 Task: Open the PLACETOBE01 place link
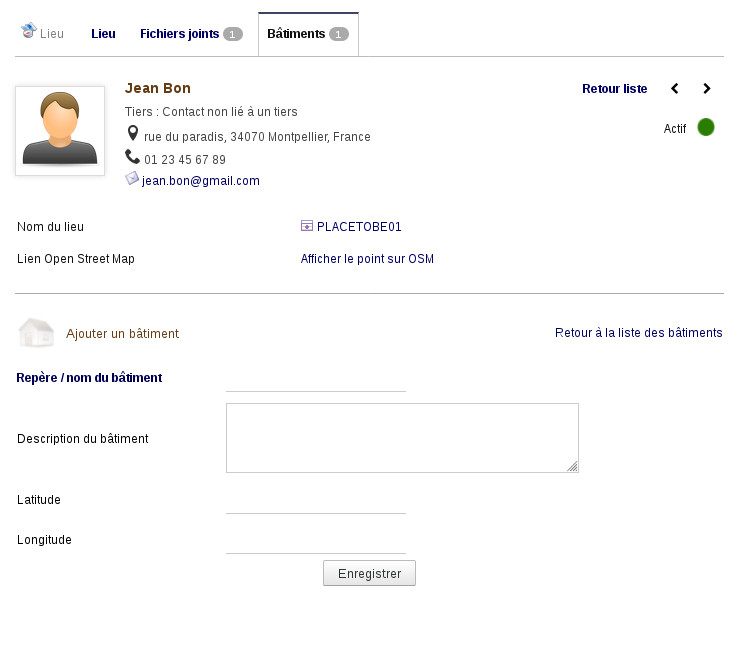[359, 227]
